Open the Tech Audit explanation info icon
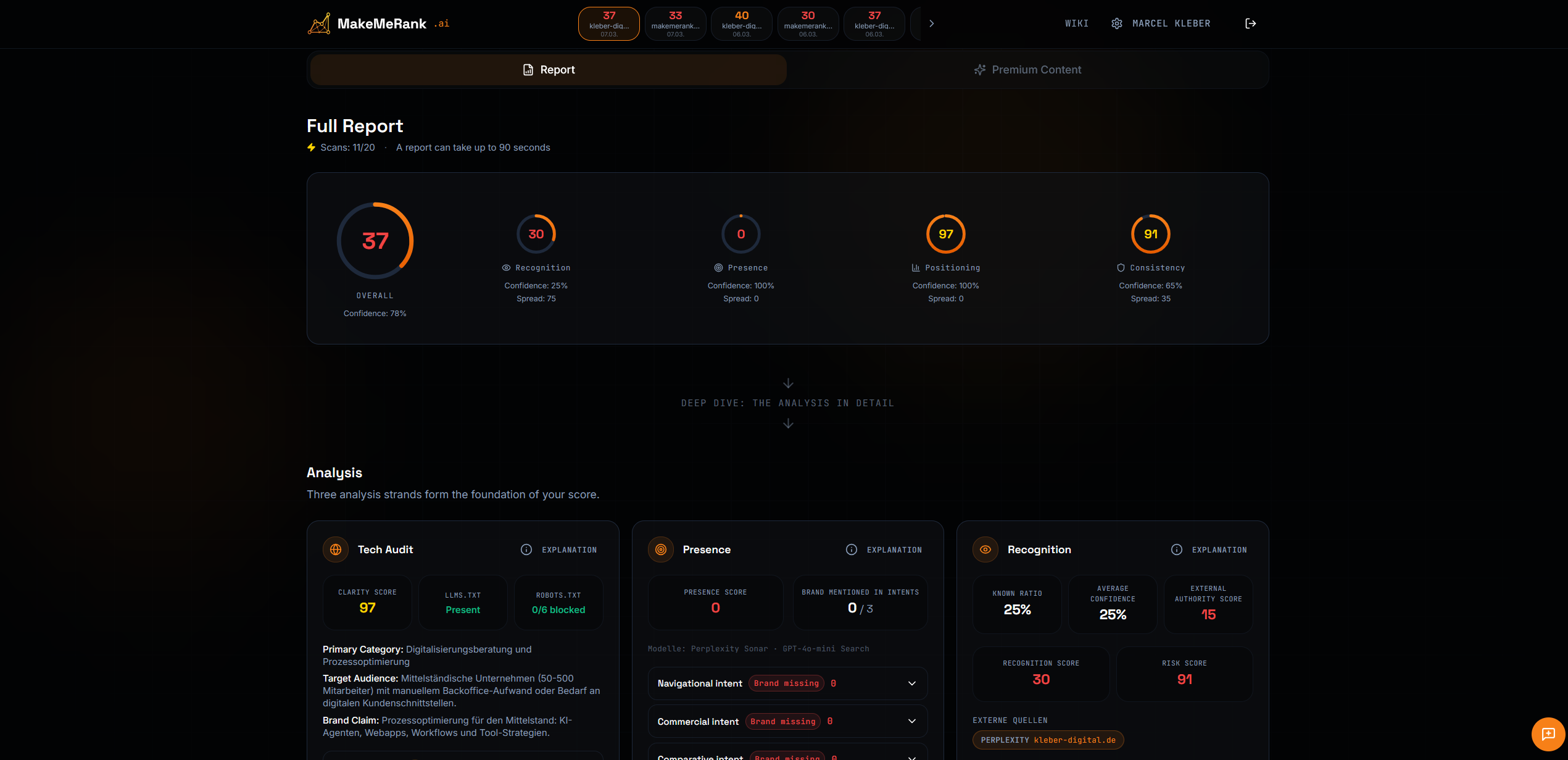1568x760 pixels. tap(525, 549)
